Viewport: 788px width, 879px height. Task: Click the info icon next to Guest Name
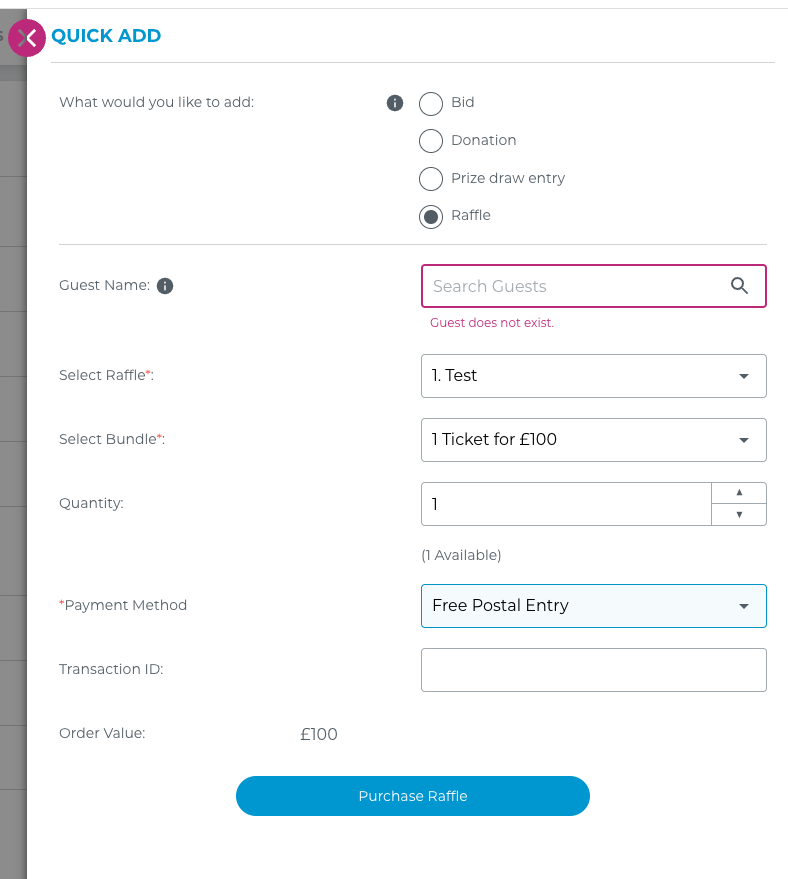coord(165,285)
